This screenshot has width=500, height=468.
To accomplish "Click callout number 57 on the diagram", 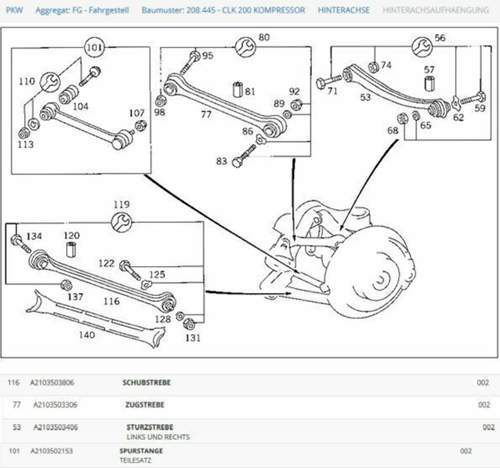I will tap(429, 70).
